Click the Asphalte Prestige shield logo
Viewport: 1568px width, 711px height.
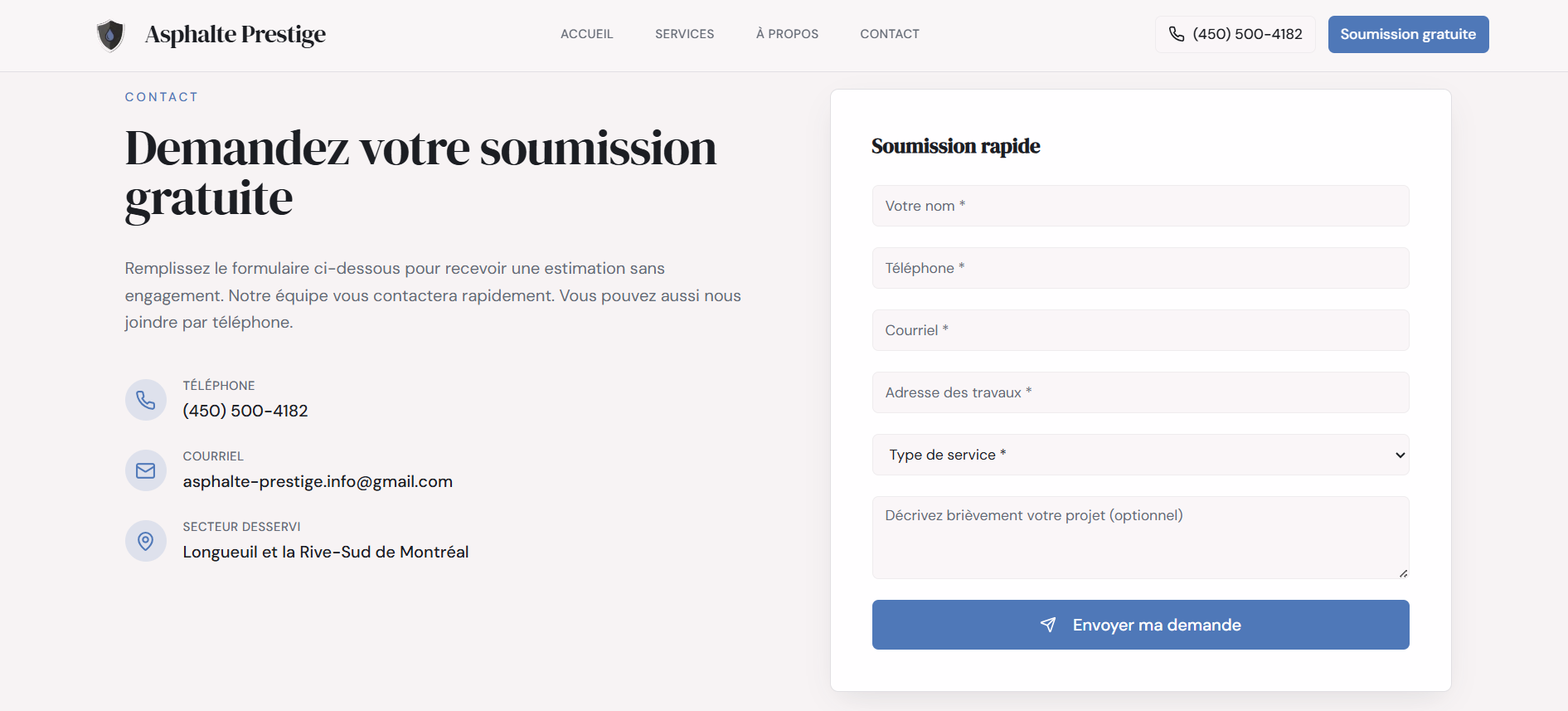[x=110, y=35]
